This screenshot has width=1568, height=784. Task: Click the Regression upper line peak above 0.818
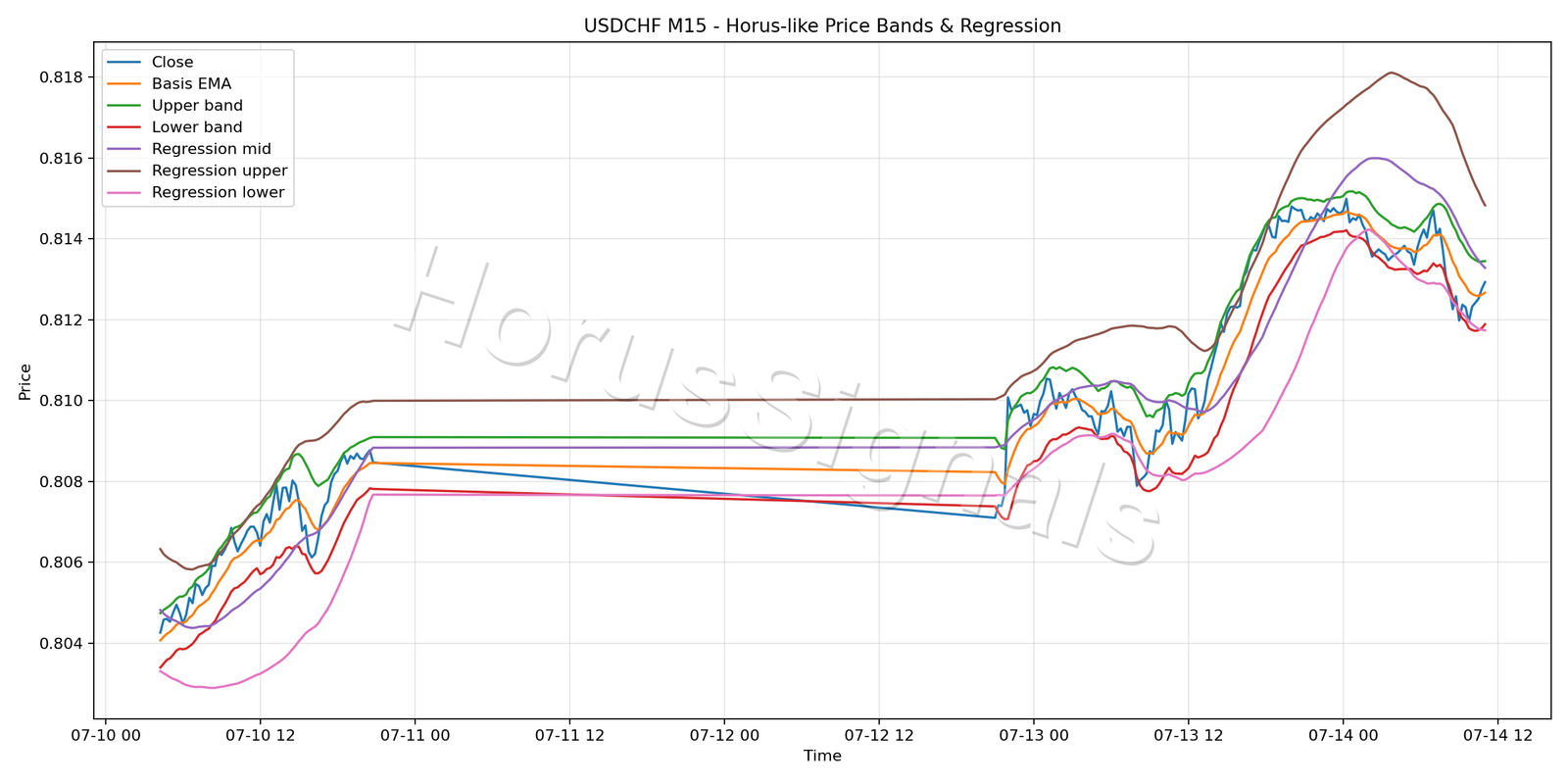(x=1391, y=73)
